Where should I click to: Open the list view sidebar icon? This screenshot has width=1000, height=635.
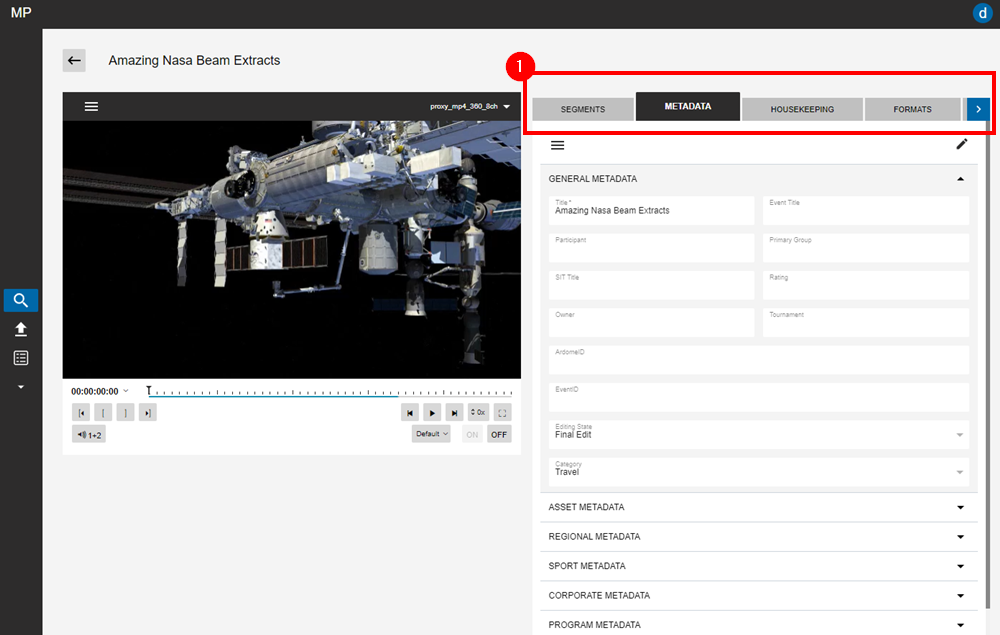pyautogui.click(x=20, y=358)
